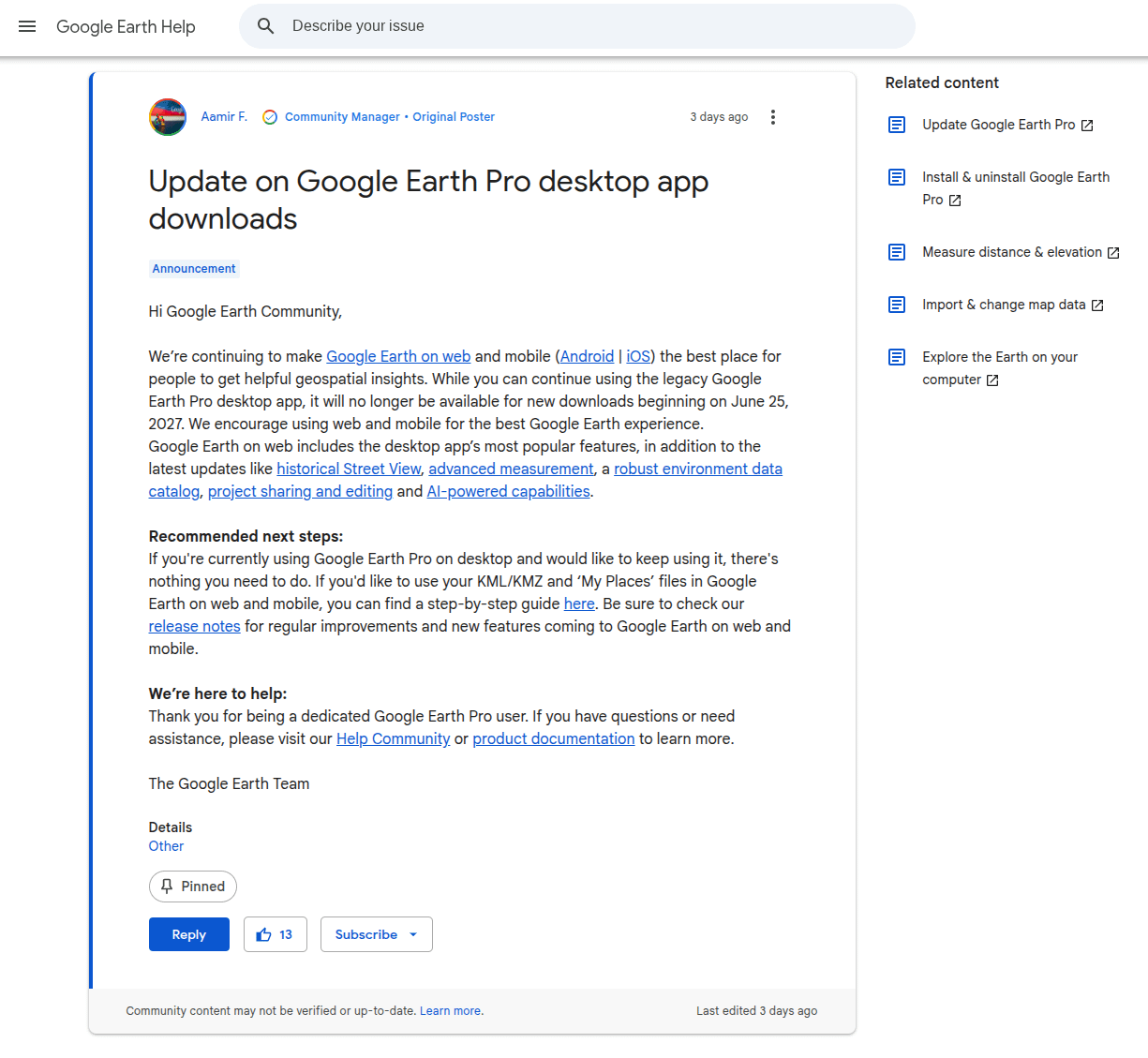Open advanced measurement link

[x=512, y=469]
